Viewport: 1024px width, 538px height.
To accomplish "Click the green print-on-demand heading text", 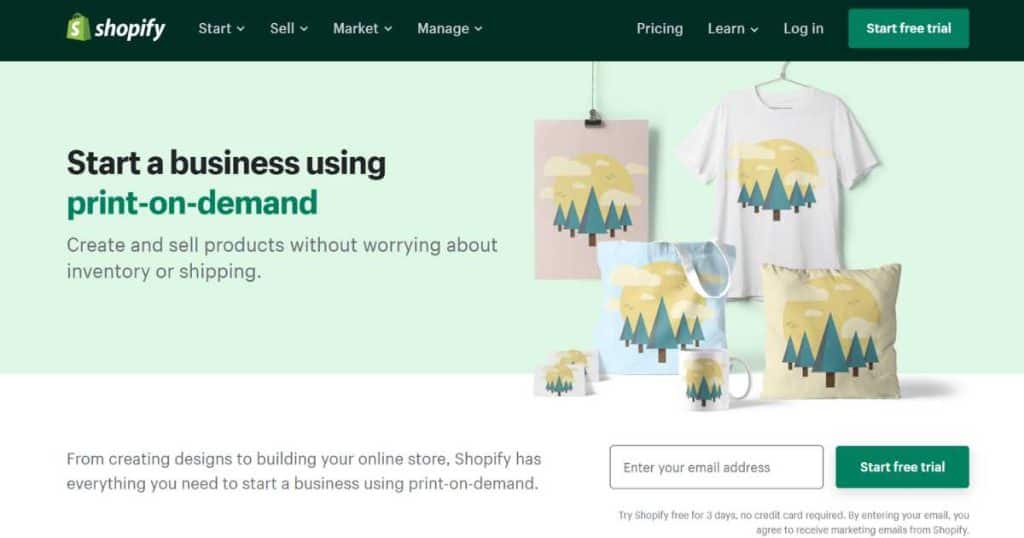I will (192, 203).
